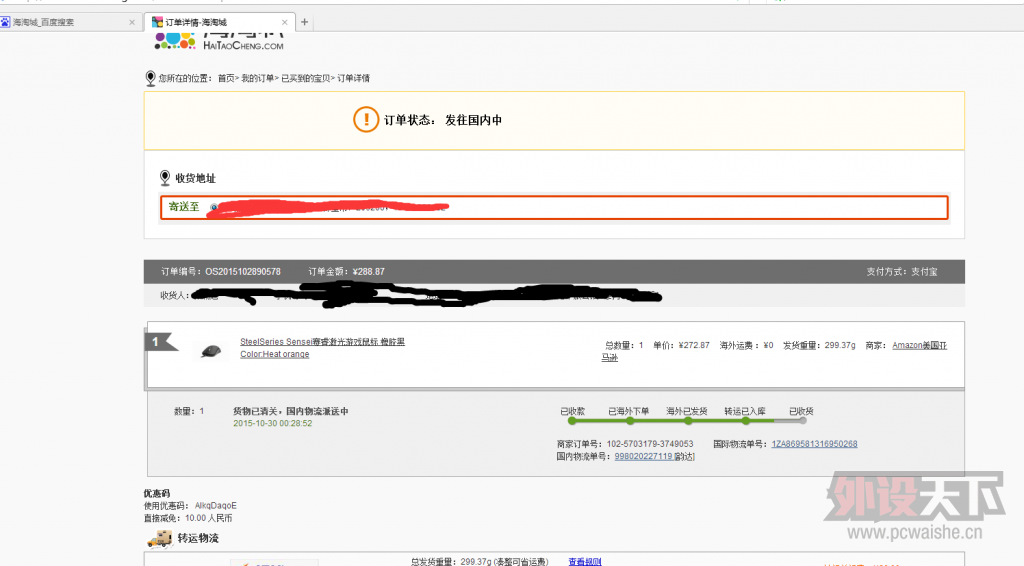Click the 海外运费: ¥0 text
The width and height of the screenshot is (1024, 566).
pos(746,345)
